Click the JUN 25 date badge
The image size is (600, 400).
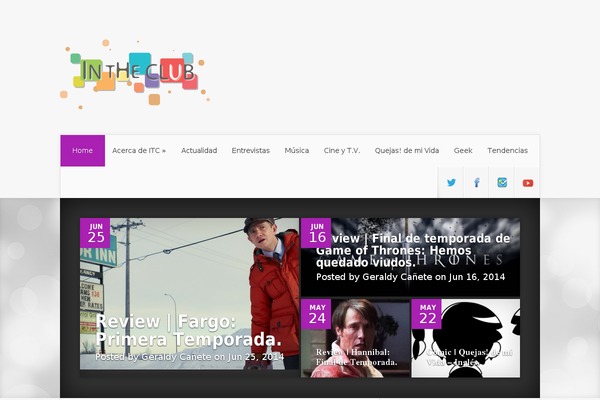click(95, 233)
